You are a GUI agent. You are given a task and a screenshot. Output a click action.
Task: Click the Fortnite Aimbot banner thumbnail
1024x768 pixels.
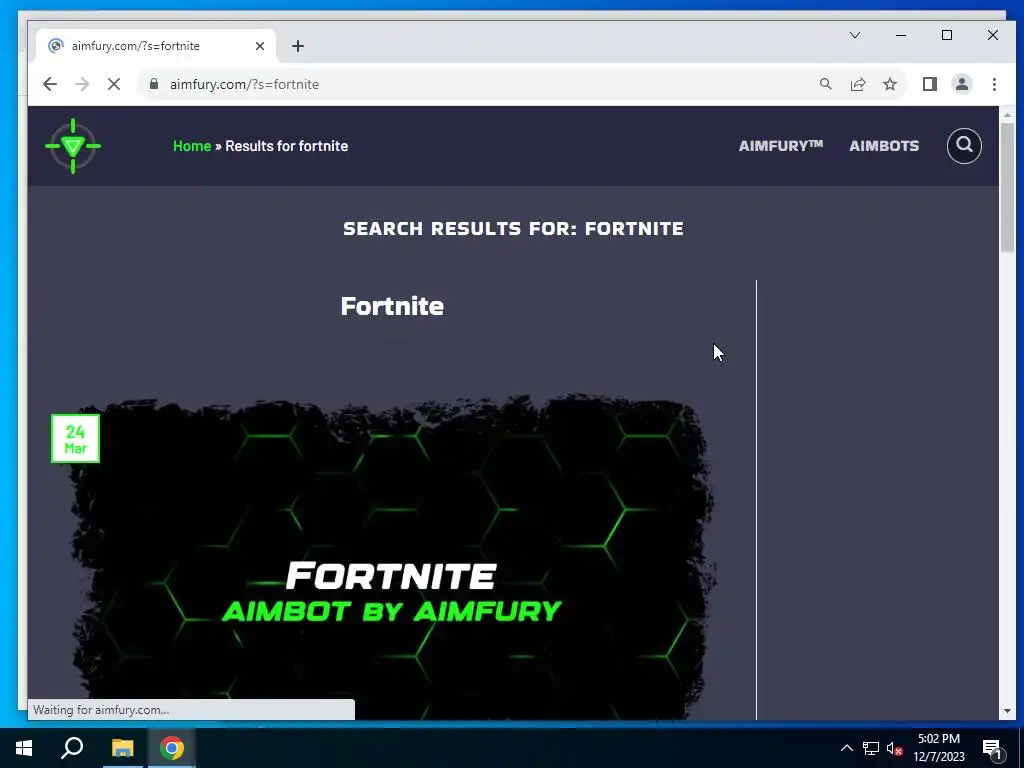click(392, 555)
